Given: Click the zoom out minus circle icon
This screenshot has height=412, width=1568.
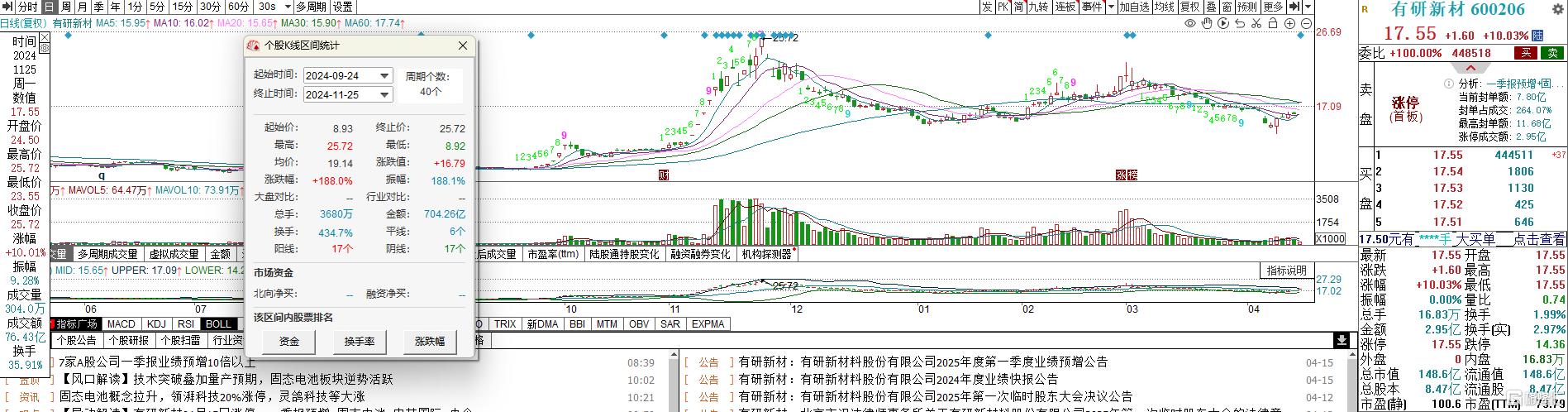Looking at the screenshot, I should pos(1306,23).
